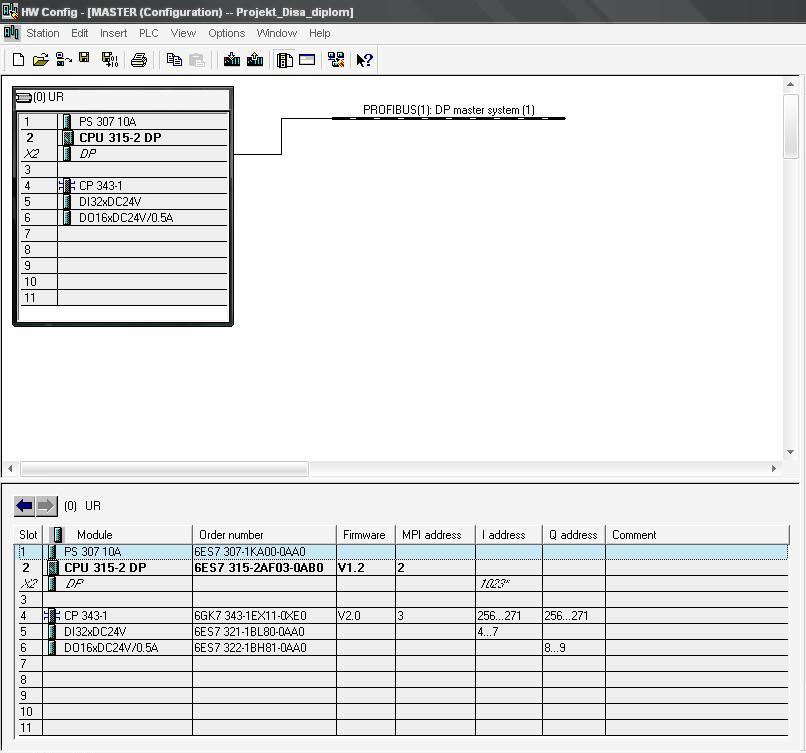Image resolution: width=806 pixels, height=753 pixels.
Task: Open the PLC menu
Action: 149,33
